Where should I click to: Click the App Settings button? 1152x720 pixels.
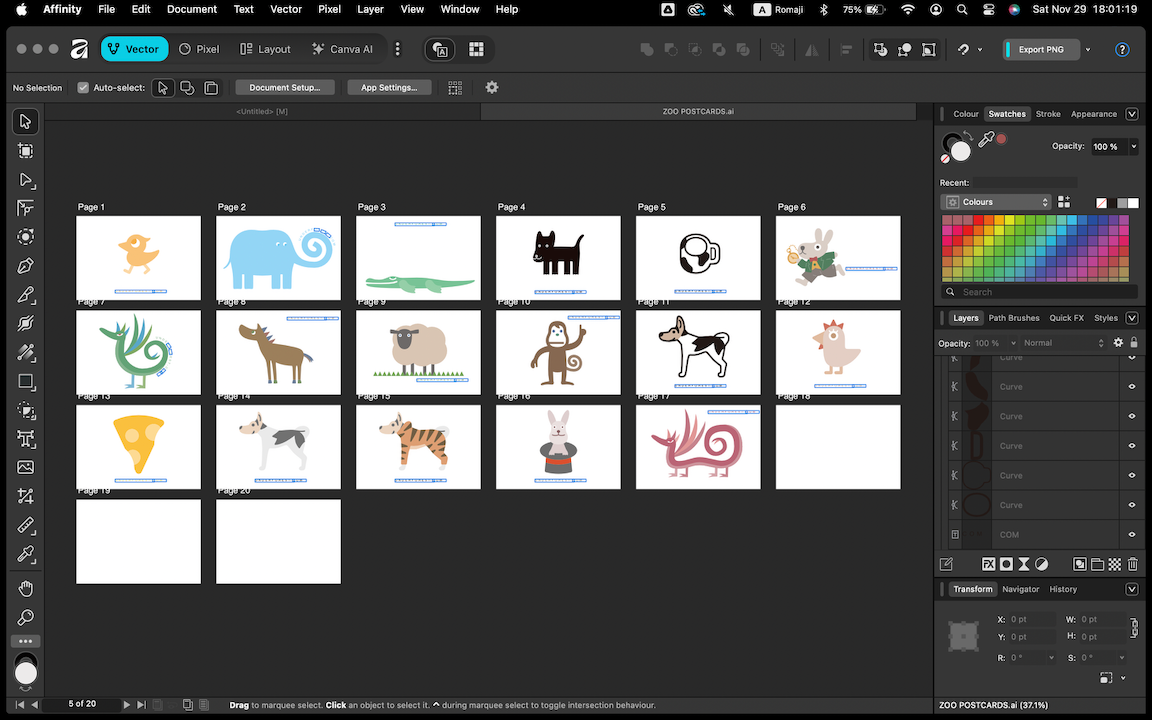pyautogui.click(x=389, y=88)
